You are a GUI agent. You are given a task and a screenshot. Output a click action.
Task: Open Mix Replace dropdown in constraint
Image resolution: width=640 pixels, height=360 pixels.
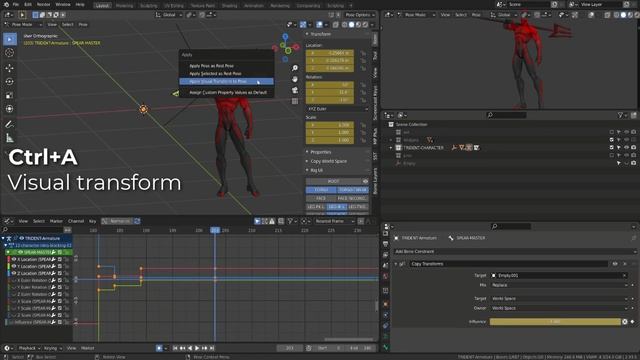pos(559,285)
